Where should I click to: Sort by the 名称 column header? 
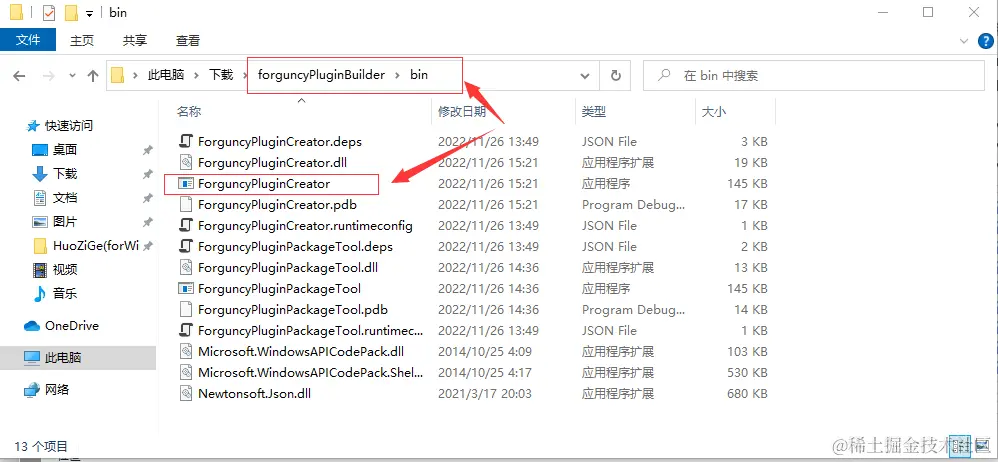188,111
